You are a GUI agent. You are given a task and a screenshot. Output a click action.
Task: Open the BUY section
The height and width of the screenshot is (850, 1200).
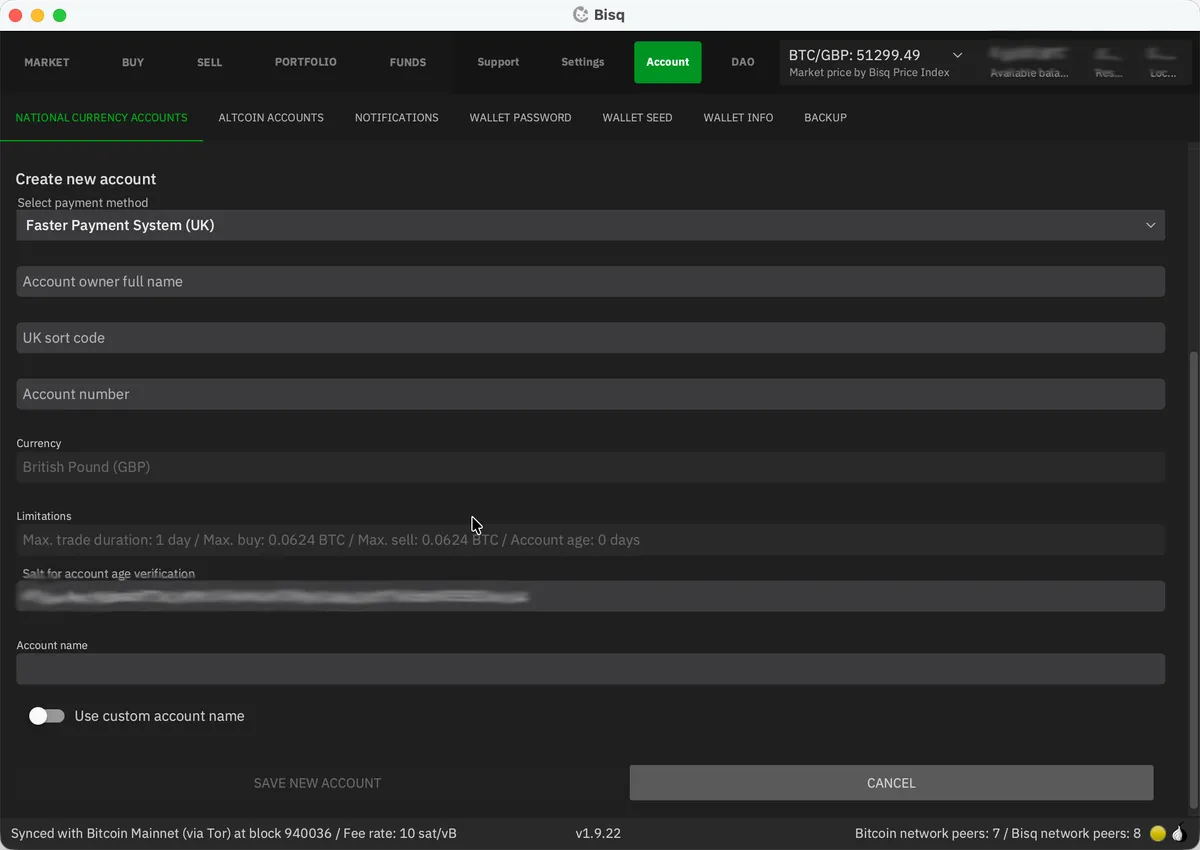(x=132, y=62)
